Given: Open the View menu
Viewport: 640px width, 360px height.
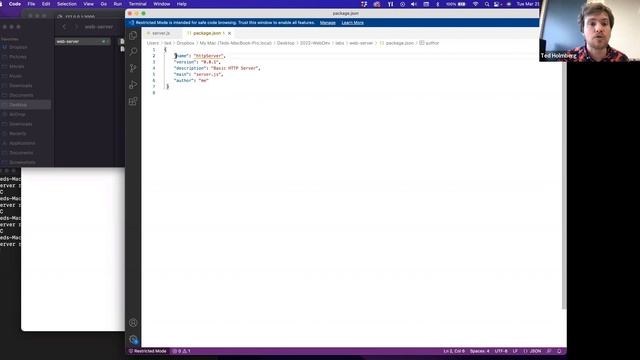Looking at the screenshot, I should tap(88, 4).
